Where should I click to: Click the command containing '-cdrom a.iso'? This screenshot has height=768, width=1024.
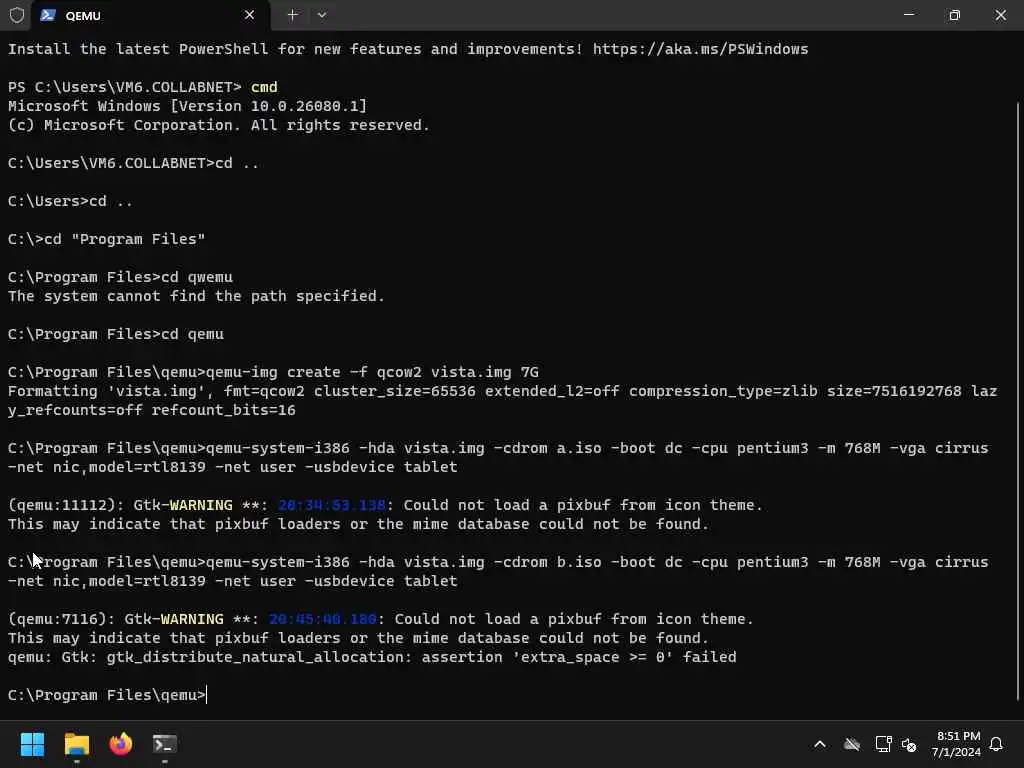click(498, 458)
